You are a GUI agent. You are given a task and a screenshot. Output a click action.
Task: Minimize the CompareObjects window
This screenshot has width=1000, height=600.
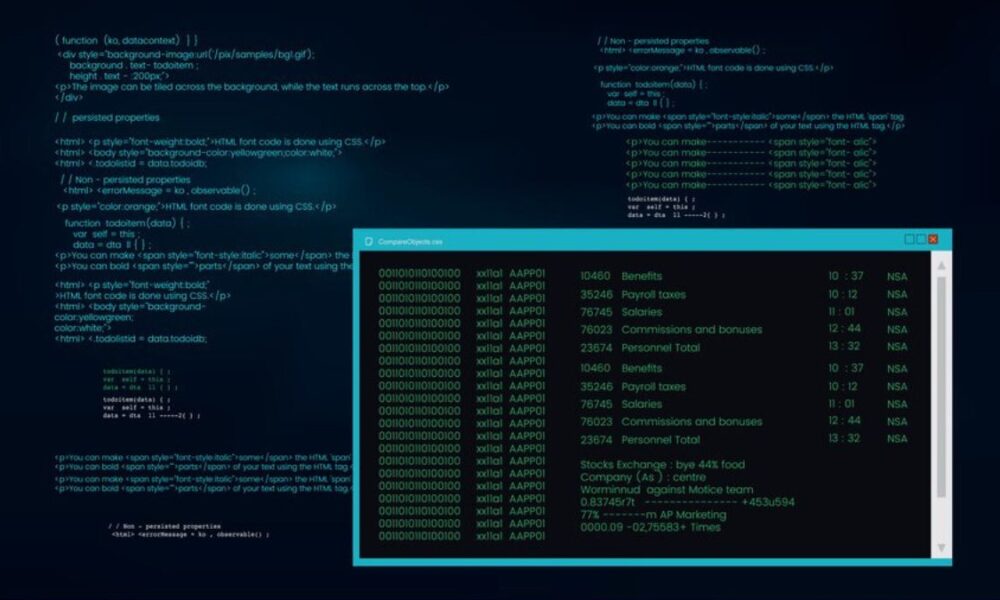[909, 240]
